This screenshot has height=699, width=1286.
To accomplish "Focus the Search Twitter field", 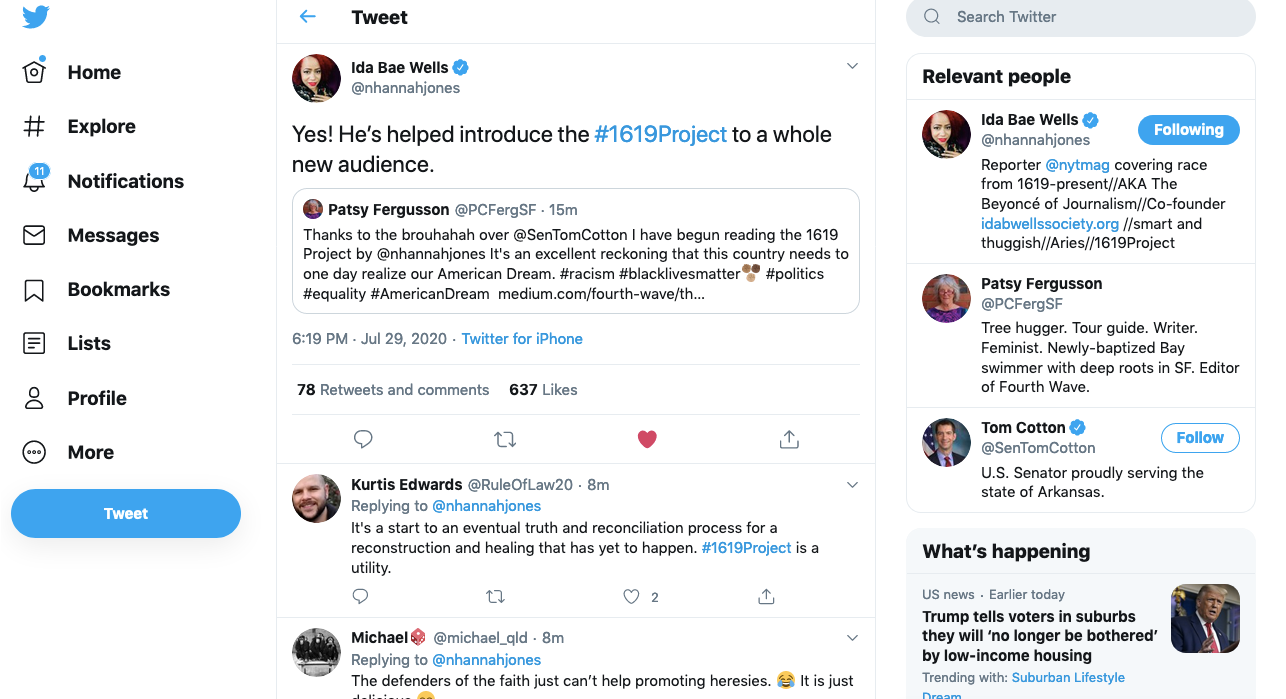I will pos(1081,17).
